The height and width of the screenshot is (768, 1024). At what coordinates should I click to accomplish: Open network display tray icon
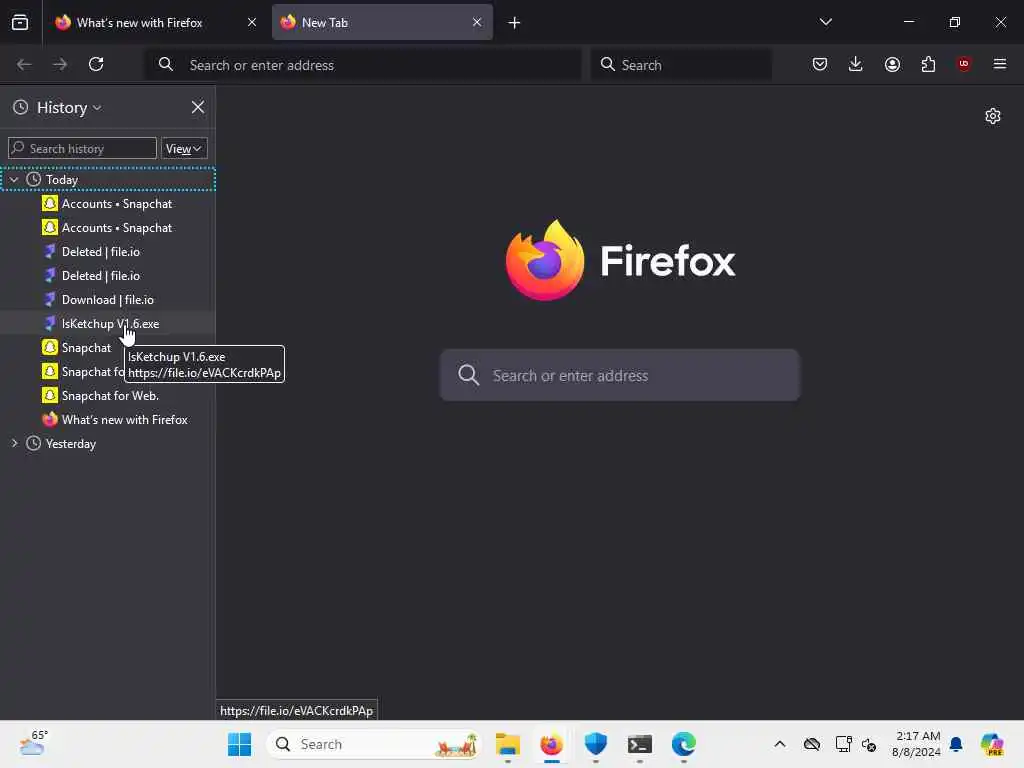pyautogui.click(x=843, y=744)
